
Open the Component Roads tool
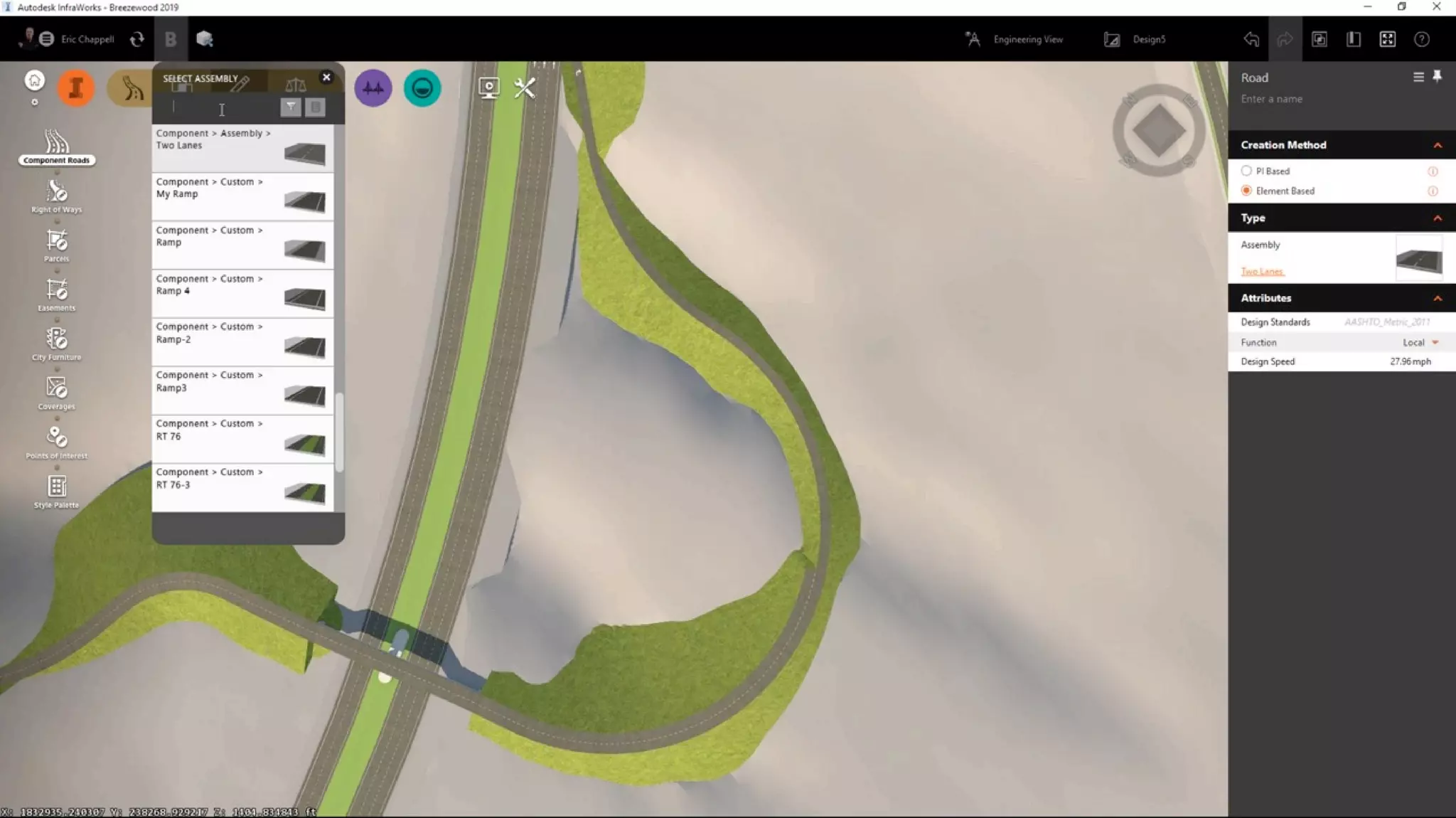(x=56, y=144)
